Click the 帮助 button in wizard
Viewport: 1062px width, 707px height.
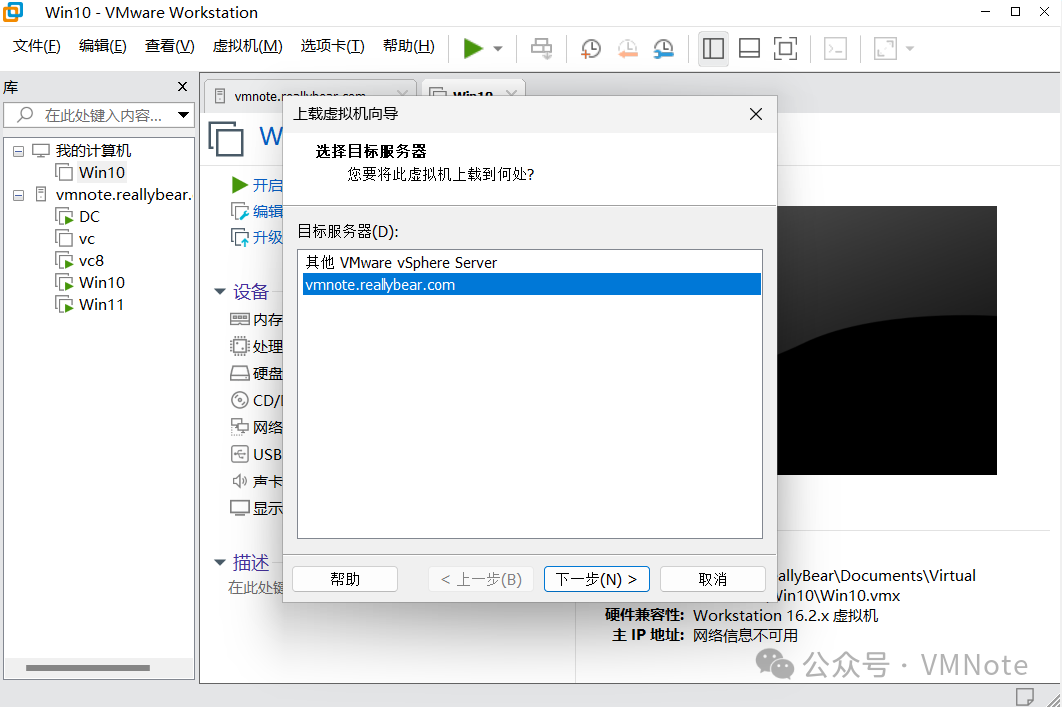345,579
